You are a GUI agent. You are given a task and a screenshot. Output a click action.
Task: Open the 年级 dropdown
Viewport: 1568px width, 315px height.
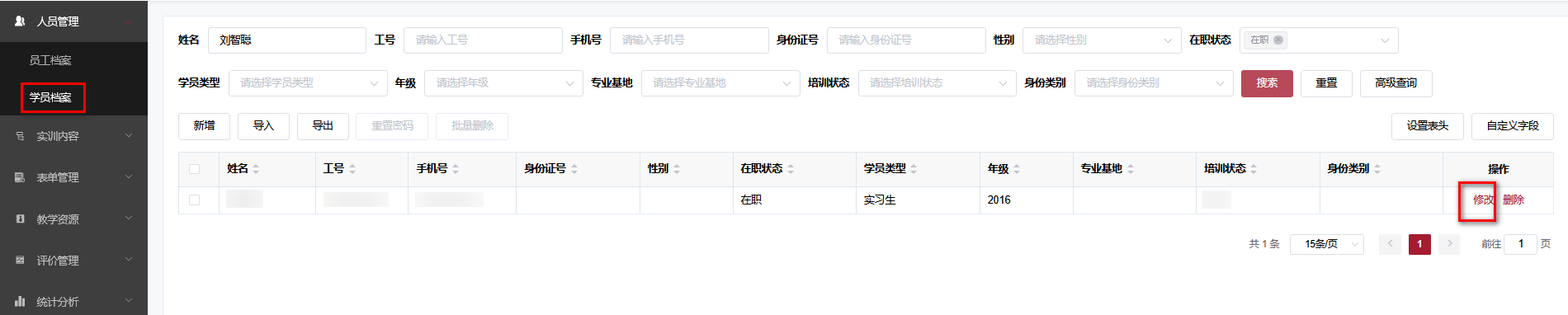pyautogui.click(x=503, y=82)
